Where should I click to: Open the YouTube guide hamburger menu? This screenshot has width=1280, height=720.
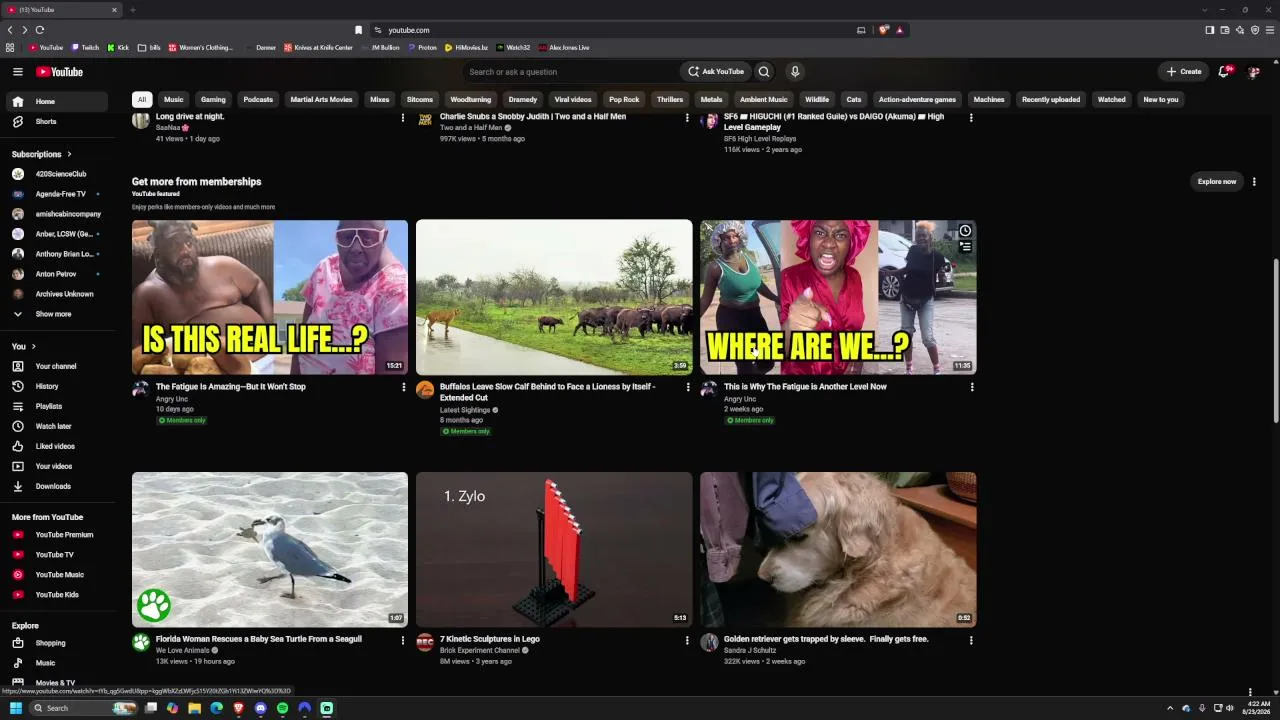pos(17,72)
